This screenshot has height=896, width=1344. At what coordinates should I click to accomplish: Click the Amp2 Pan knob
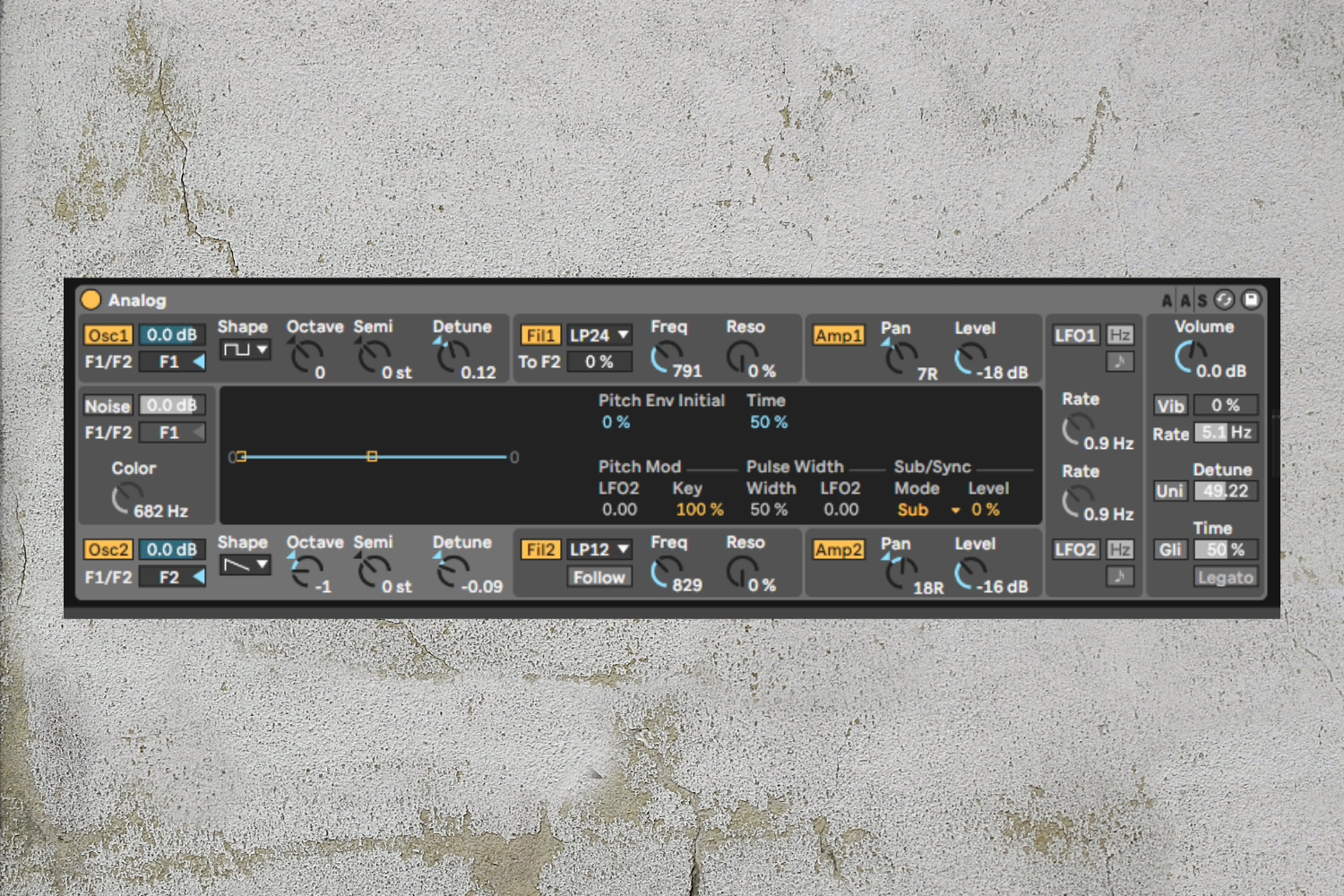pos(899,572)
